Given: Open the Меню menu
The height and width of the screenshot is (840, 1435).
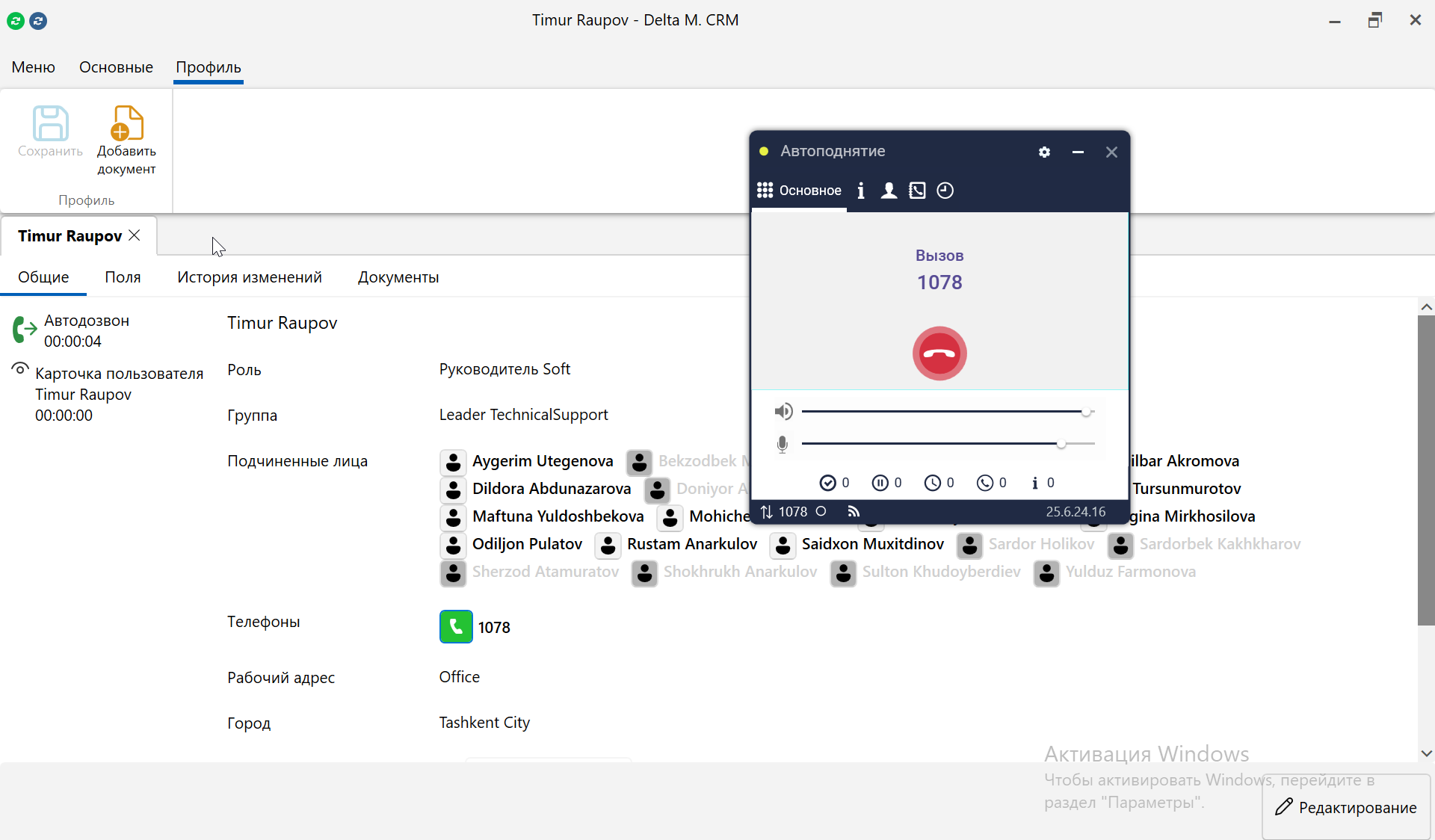Looking at the screenshot, I should (x=33, y=67).
